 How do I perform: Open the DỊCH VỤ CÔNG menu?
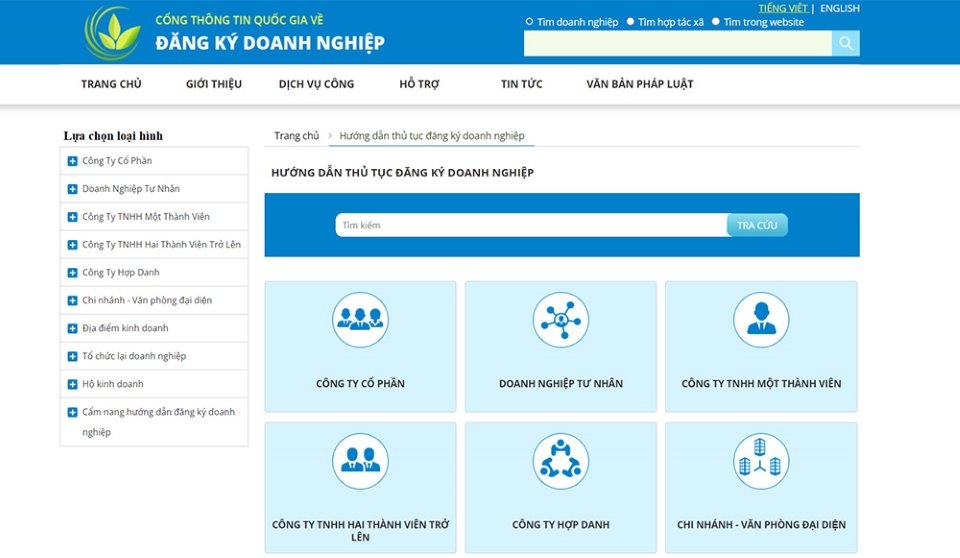click(316, 84)
